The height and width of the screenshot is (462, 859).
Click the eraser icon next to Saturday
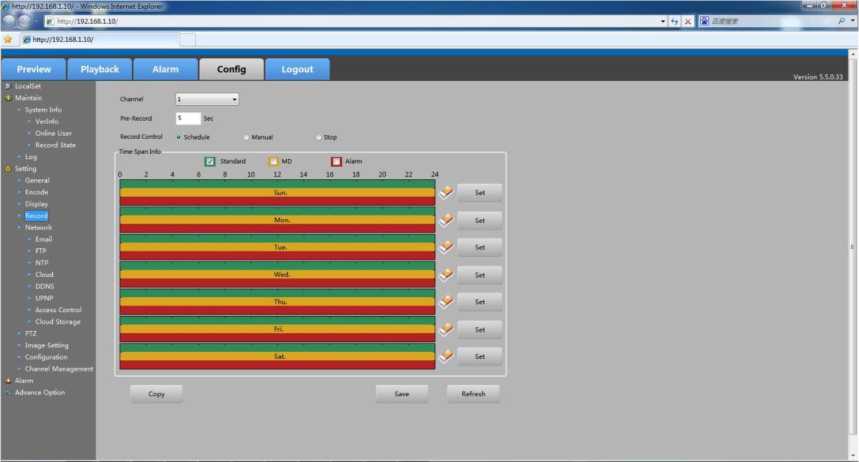446,355
